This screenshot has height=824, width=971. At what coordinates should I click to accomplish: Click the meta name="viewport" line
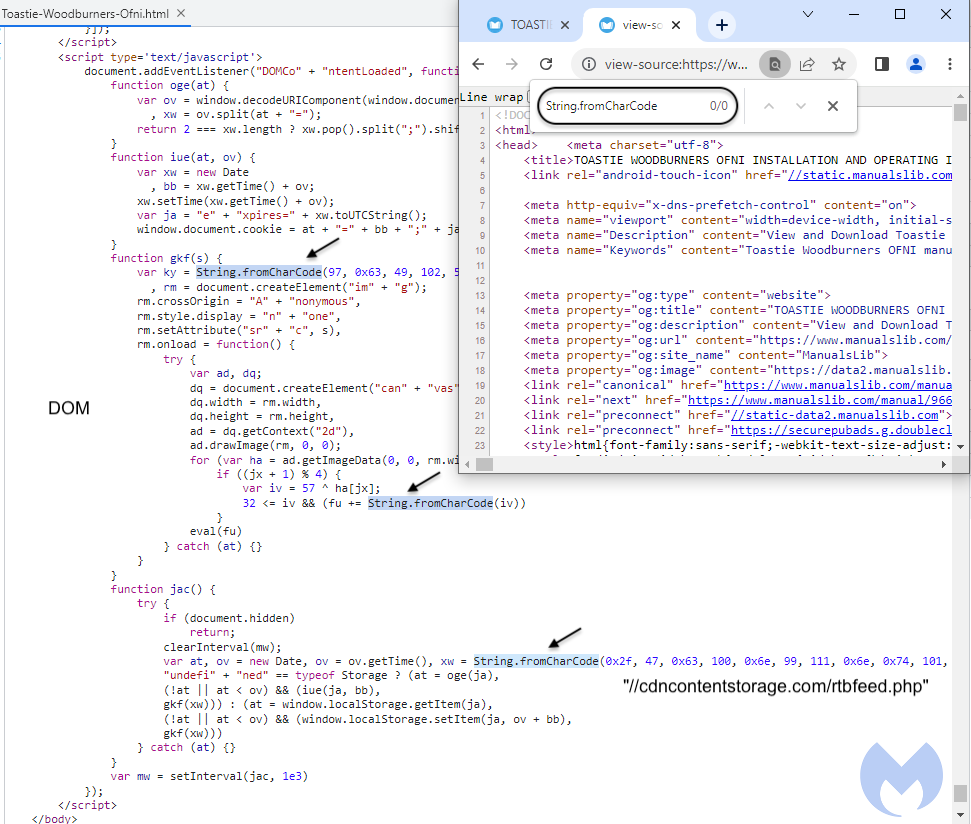tap(738, 220)
